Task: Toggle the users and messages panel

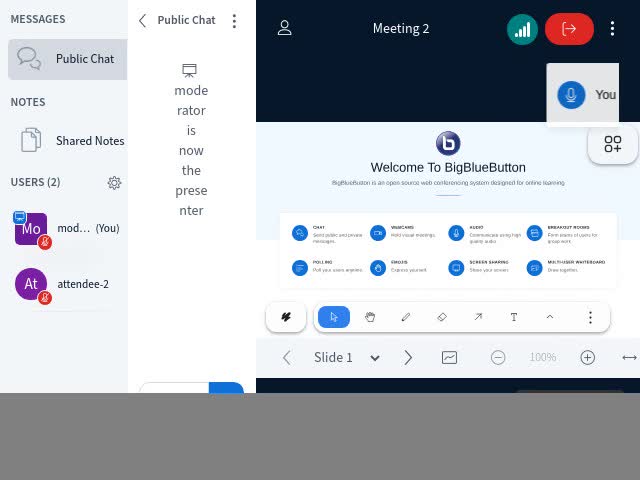Action: (x=284, y=28)
